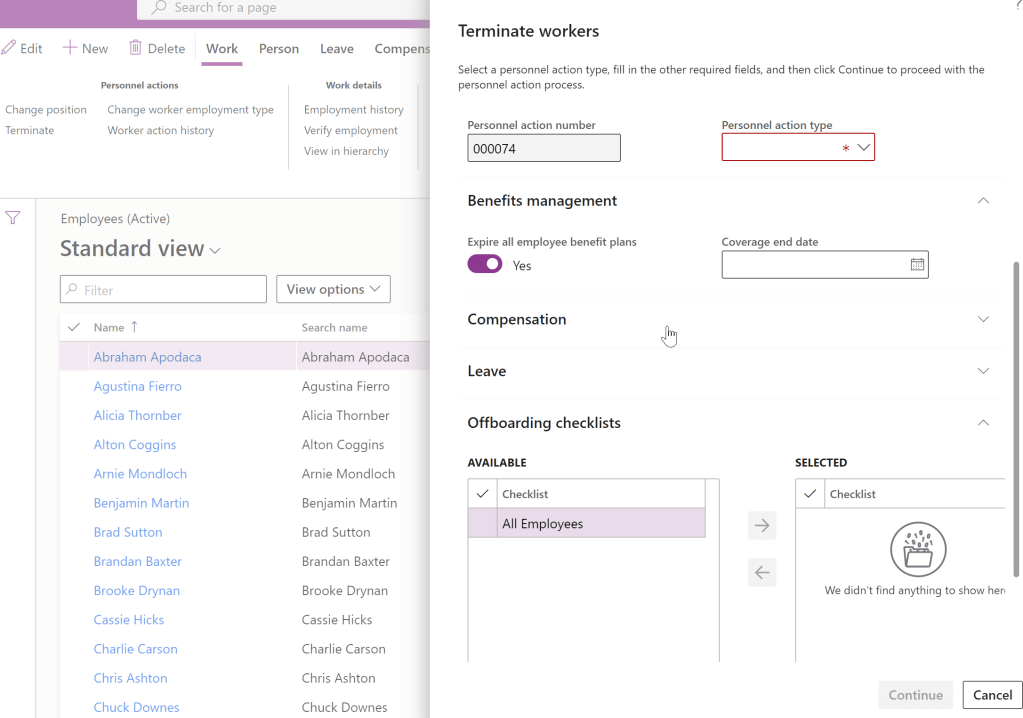Expand the Leave section
Image resolution: width=1023 pixels, height=718 pixels.
(983, 371)
